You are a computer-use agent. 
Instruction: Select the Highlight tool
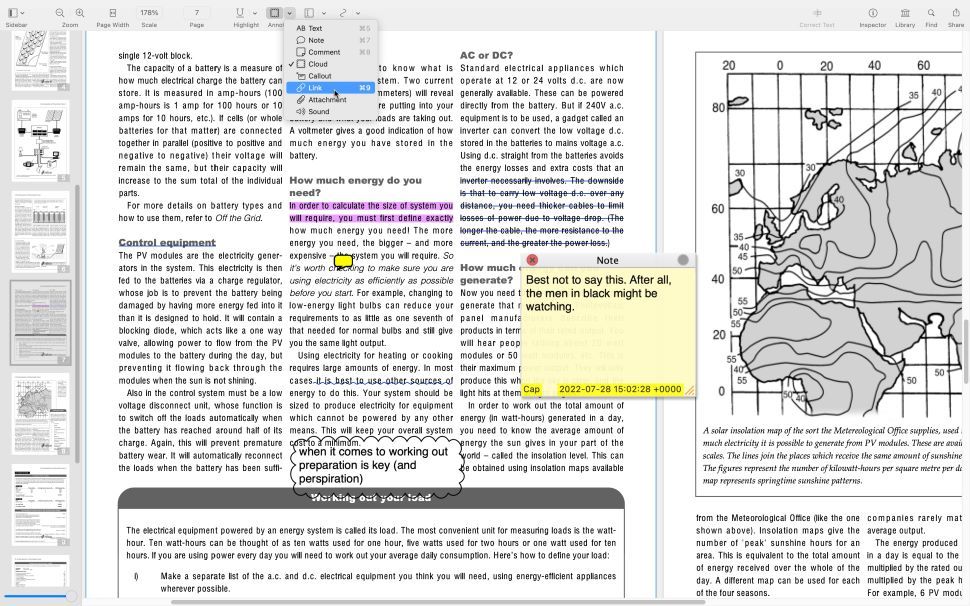(239, 10)
